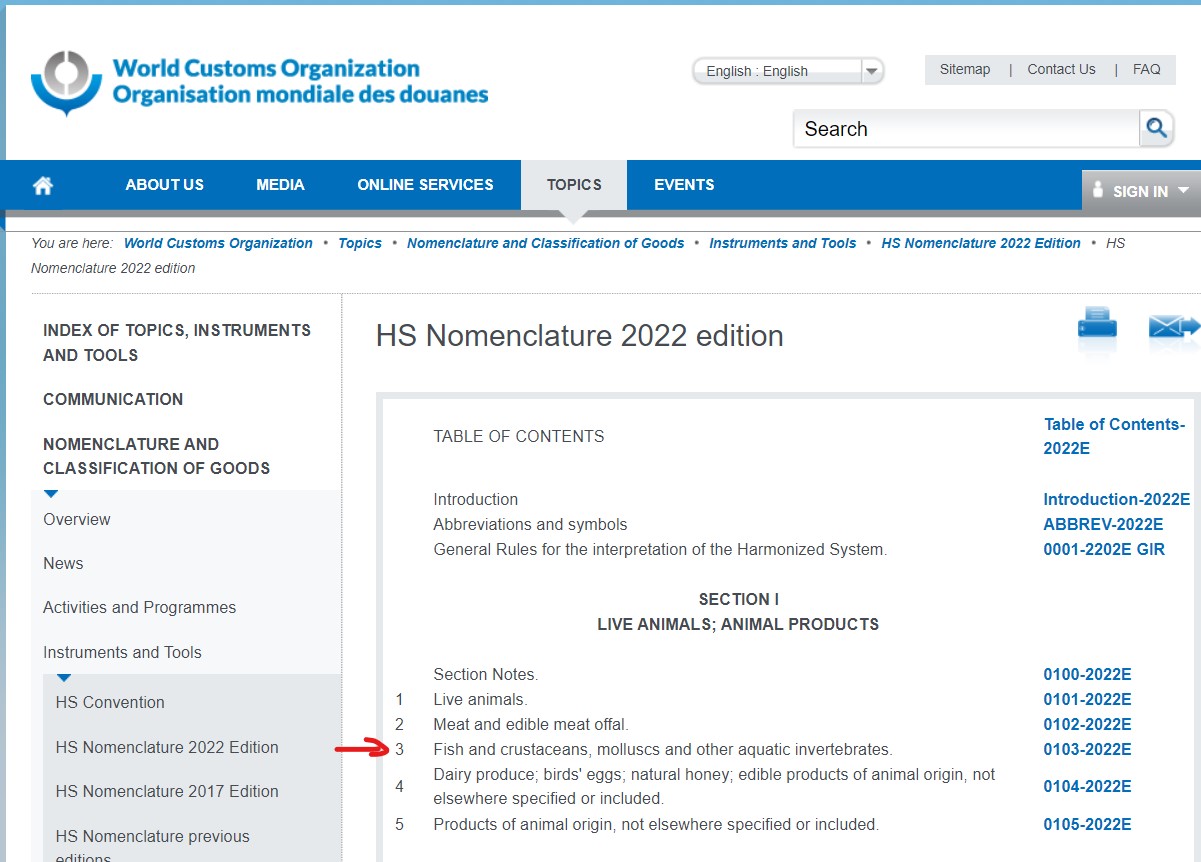Open the 0103-2022E chapter link
The image size is (1201, 862).
[1087, 749]
